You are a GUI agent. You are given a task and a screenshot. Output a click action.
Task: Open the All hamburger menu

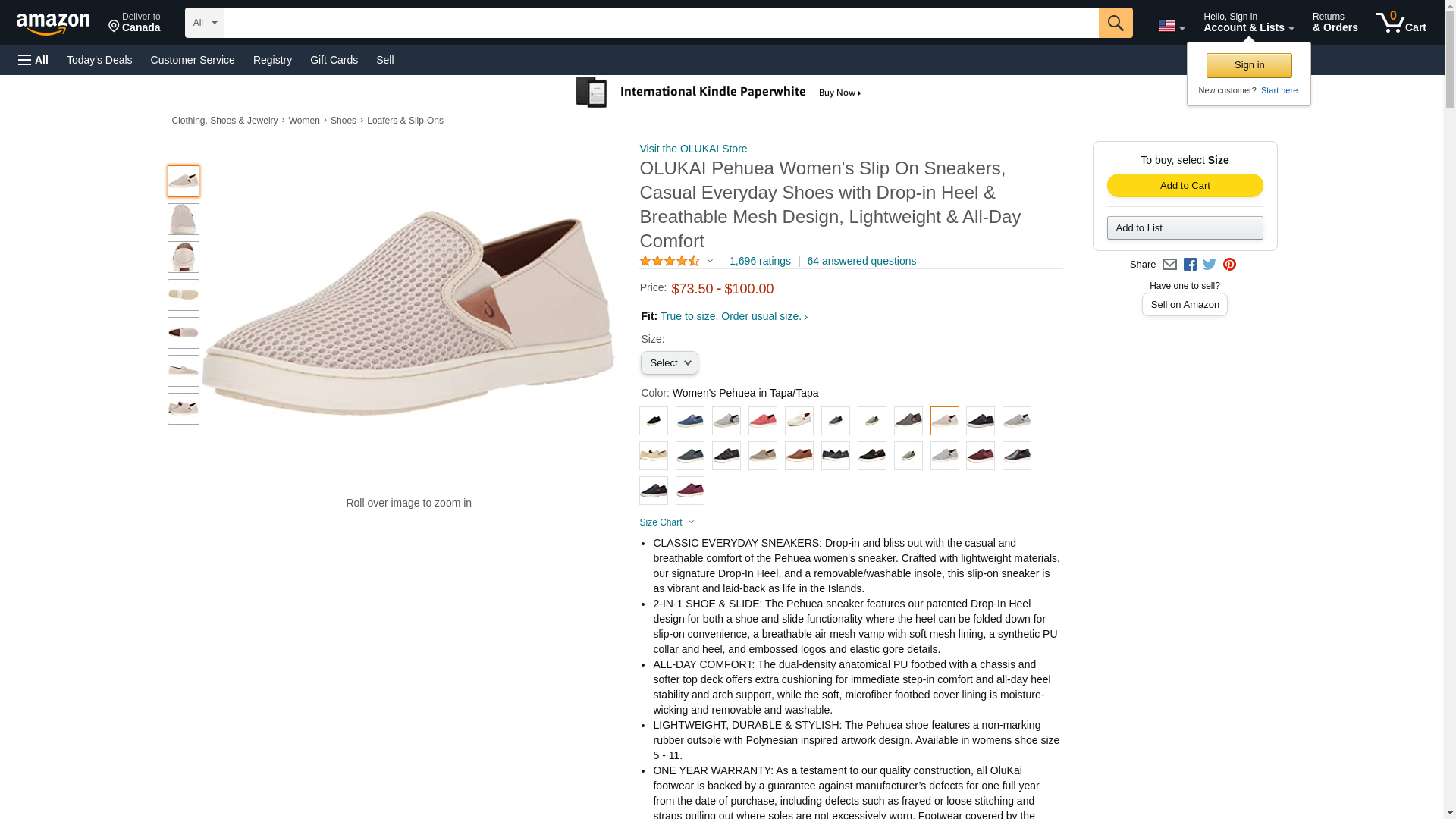coord(33,60)
